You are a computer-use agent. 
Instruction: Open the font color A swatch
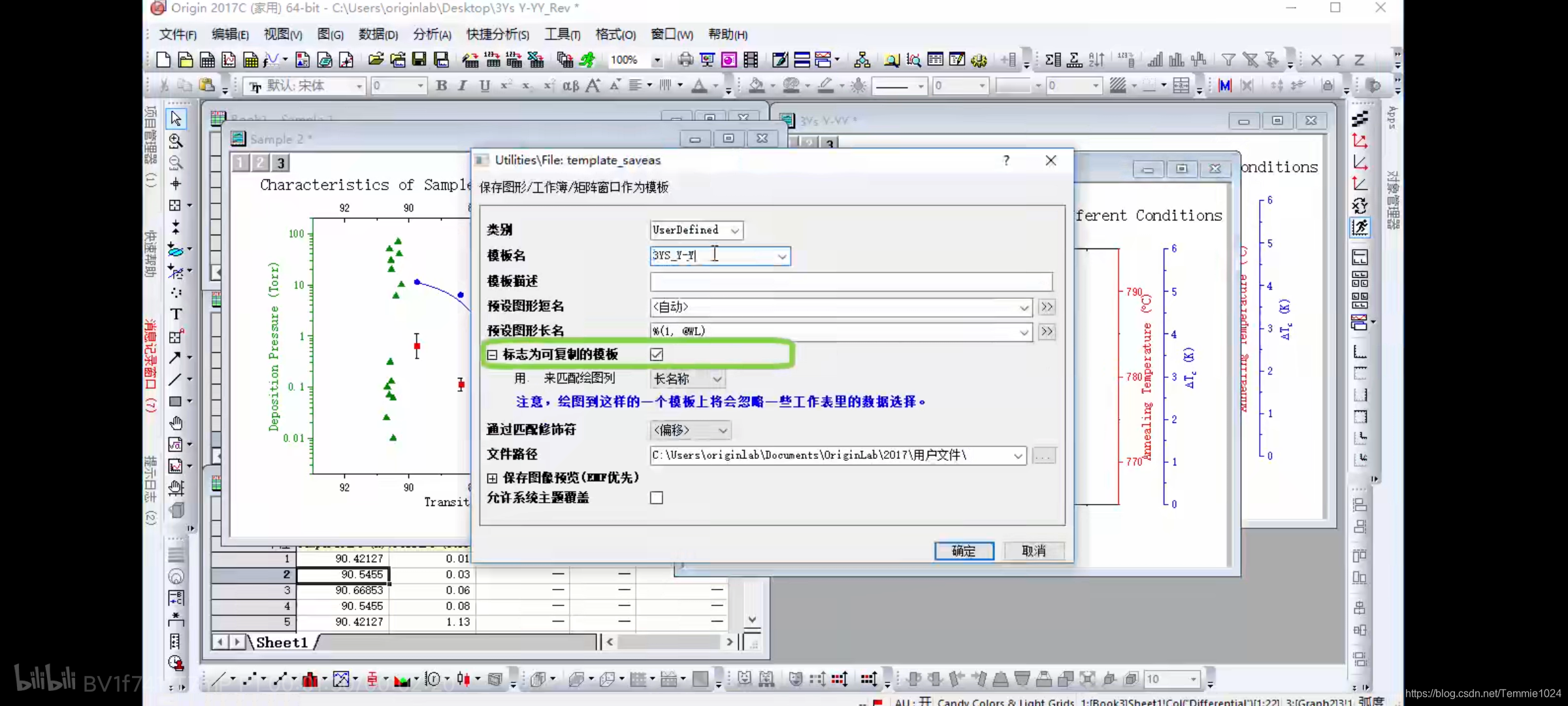click(699, 86)
